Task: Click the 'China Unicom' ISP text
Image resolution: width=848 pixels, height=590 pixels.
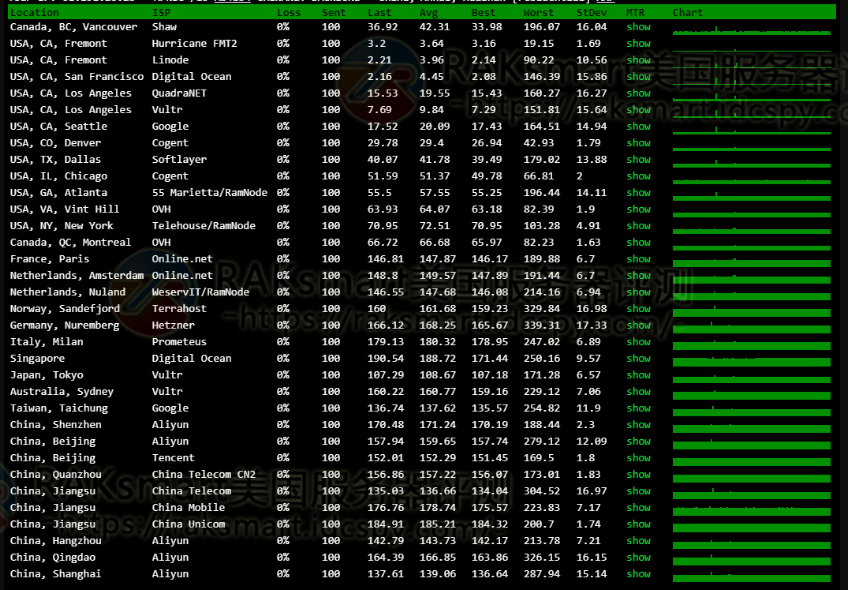Action: tap(188, 525)
